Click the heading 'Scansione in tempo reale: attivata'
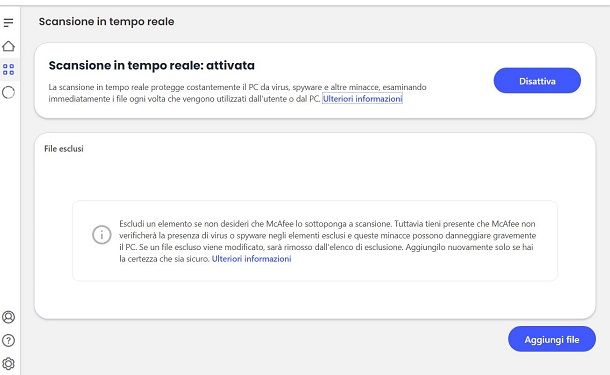610x375 pixels. click(152, 65)
